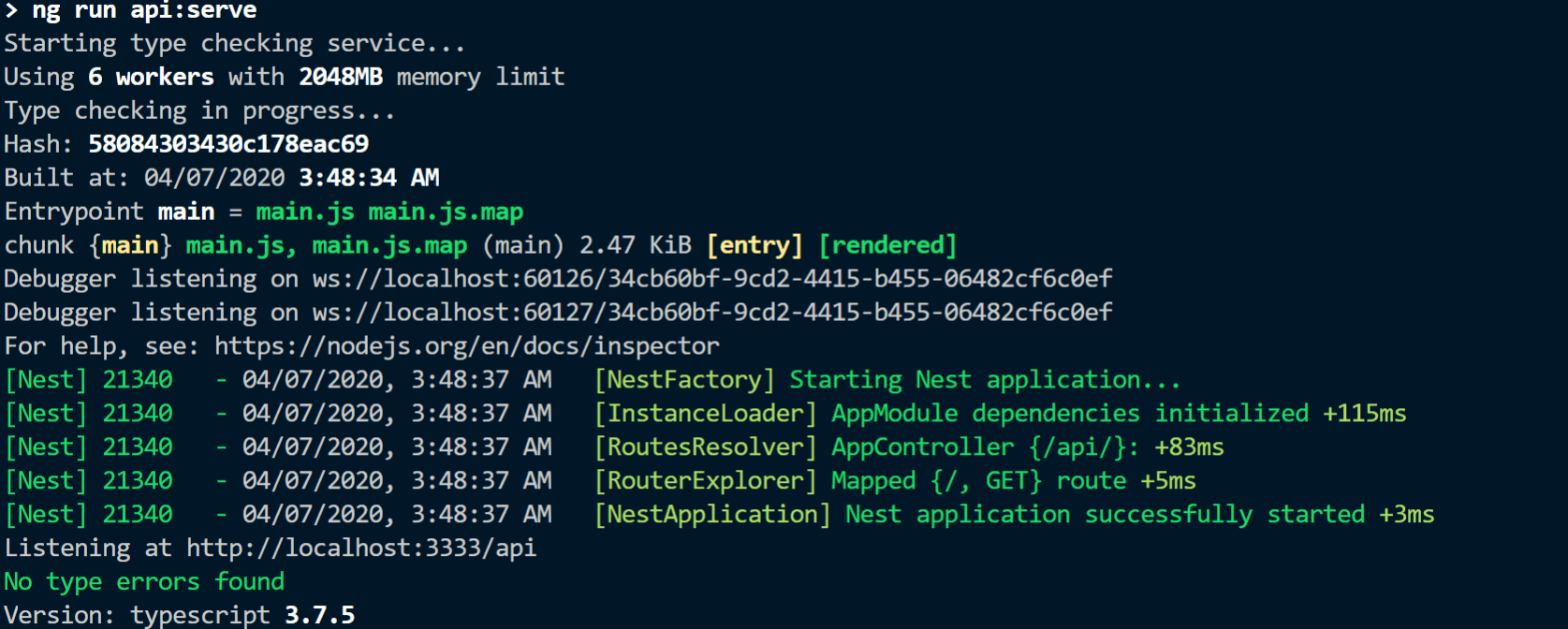Click the http://localhost:3333/api URL
This screenshot has height=629, width=1568.
361,549
